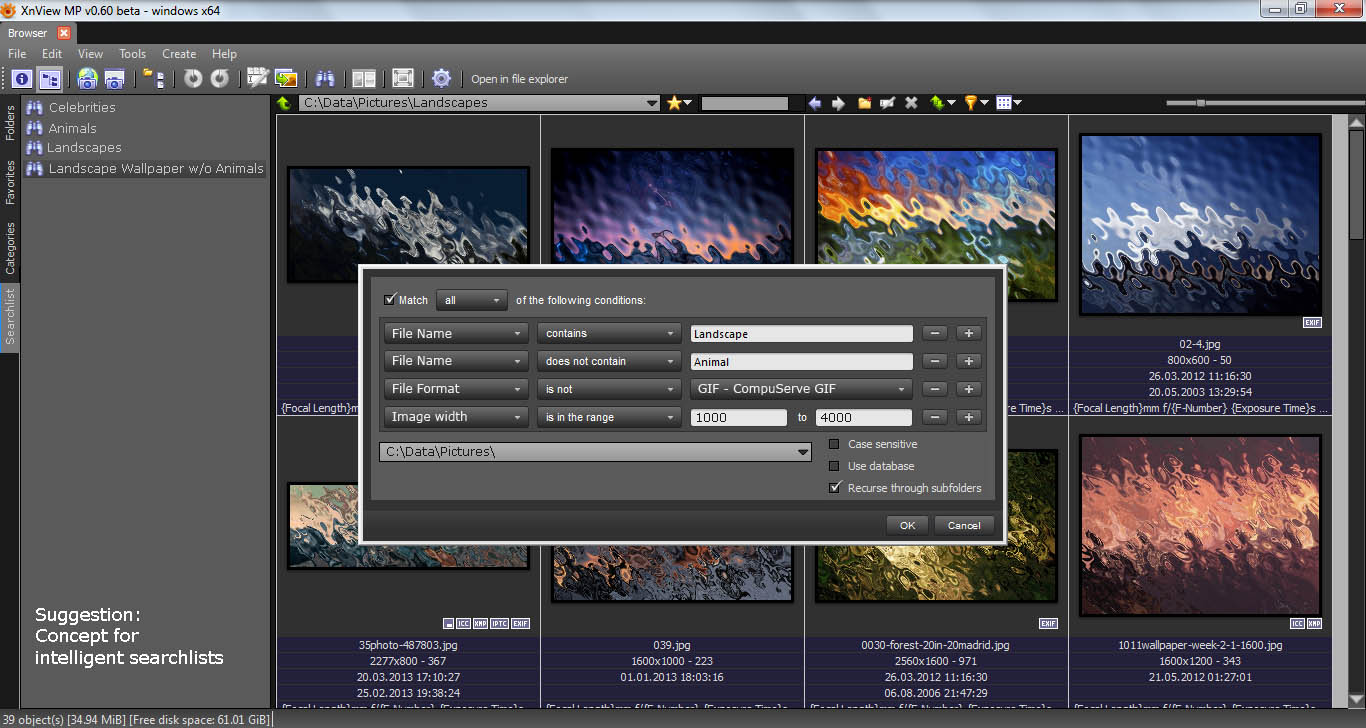Click the compare images icon
The height and width of the screenshot is (728, 1366).
pos(364,79)
